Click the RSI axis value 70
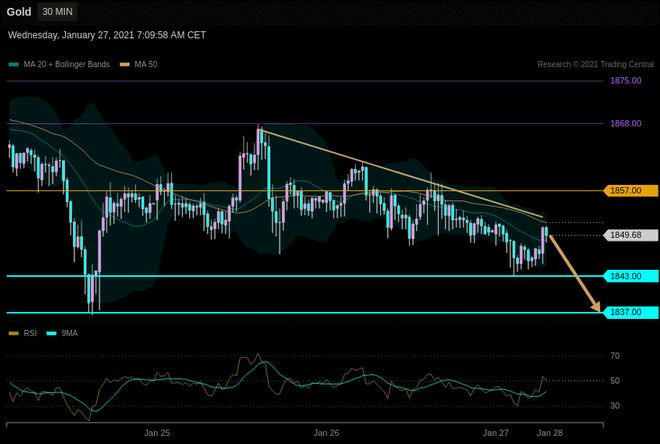Screen dimensions: 660x444 (615, 356)
